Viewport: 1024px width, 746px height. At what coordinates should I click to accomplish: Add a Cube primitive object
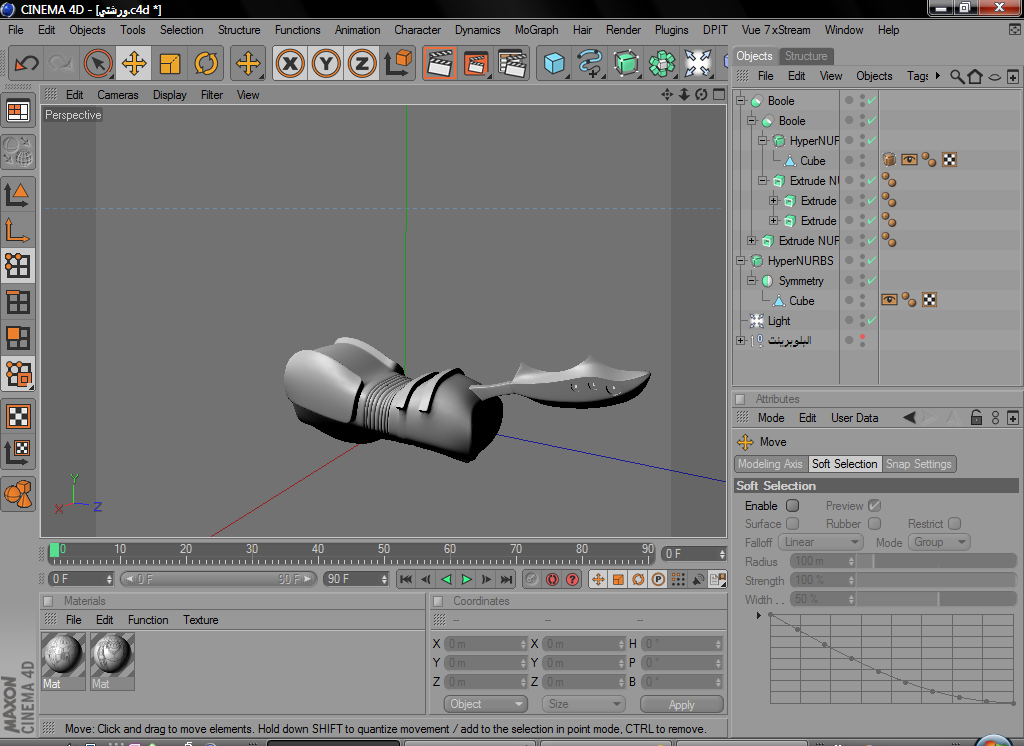pyautogui.click(x=554, y=64)
